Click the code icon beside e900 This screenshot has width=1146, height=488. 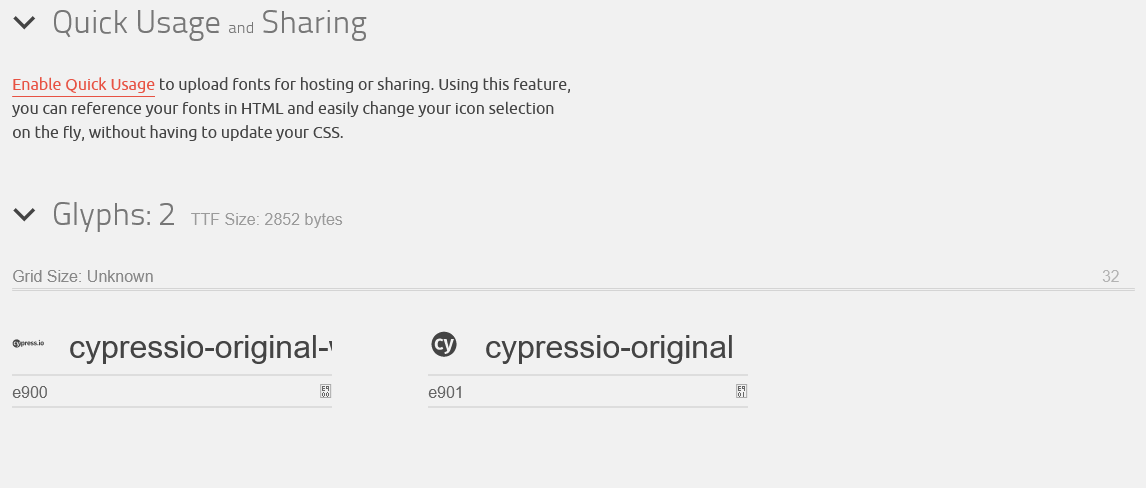pos(325,392)
